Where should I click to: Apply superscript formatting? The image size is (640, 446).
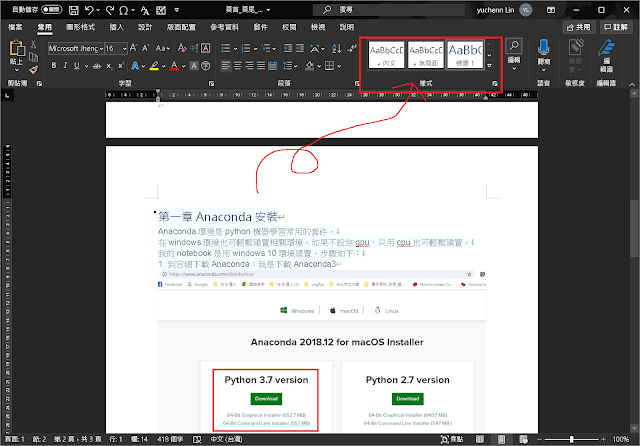click(x=121, y=66)
